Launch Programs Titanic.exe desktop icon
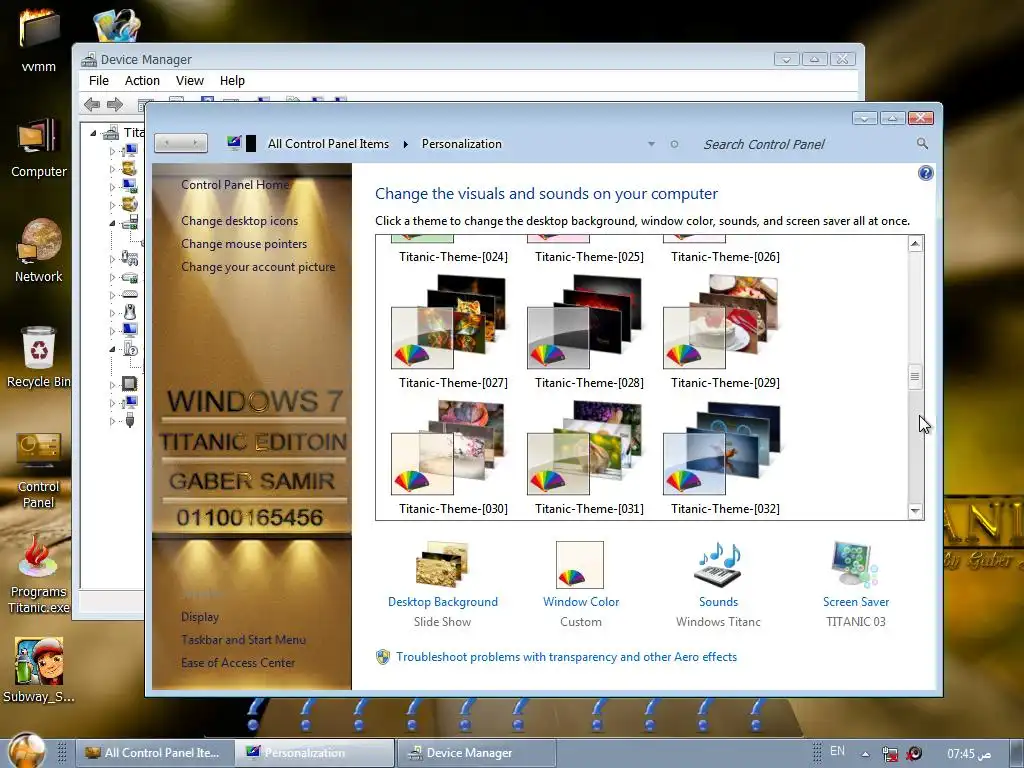The height and width of the screenshot is (768, 1024). (39, 575)
